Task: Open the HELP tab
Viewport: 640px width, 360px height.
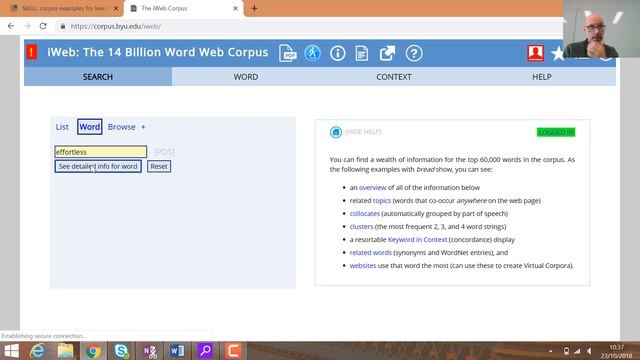Action: click(542, 77)
